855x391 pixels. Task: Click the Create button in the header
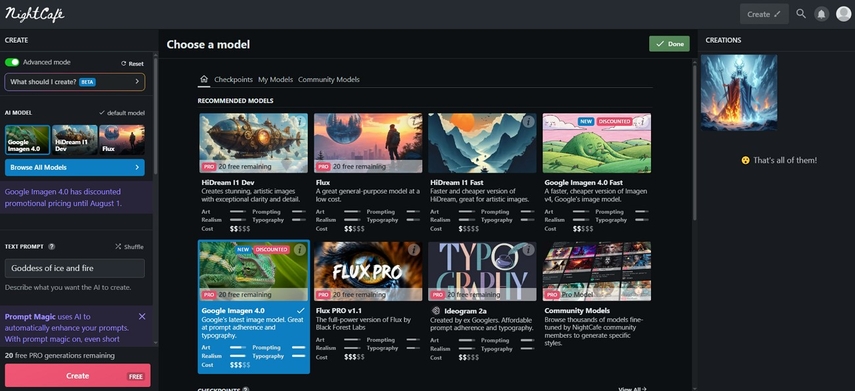pos(764,14)
